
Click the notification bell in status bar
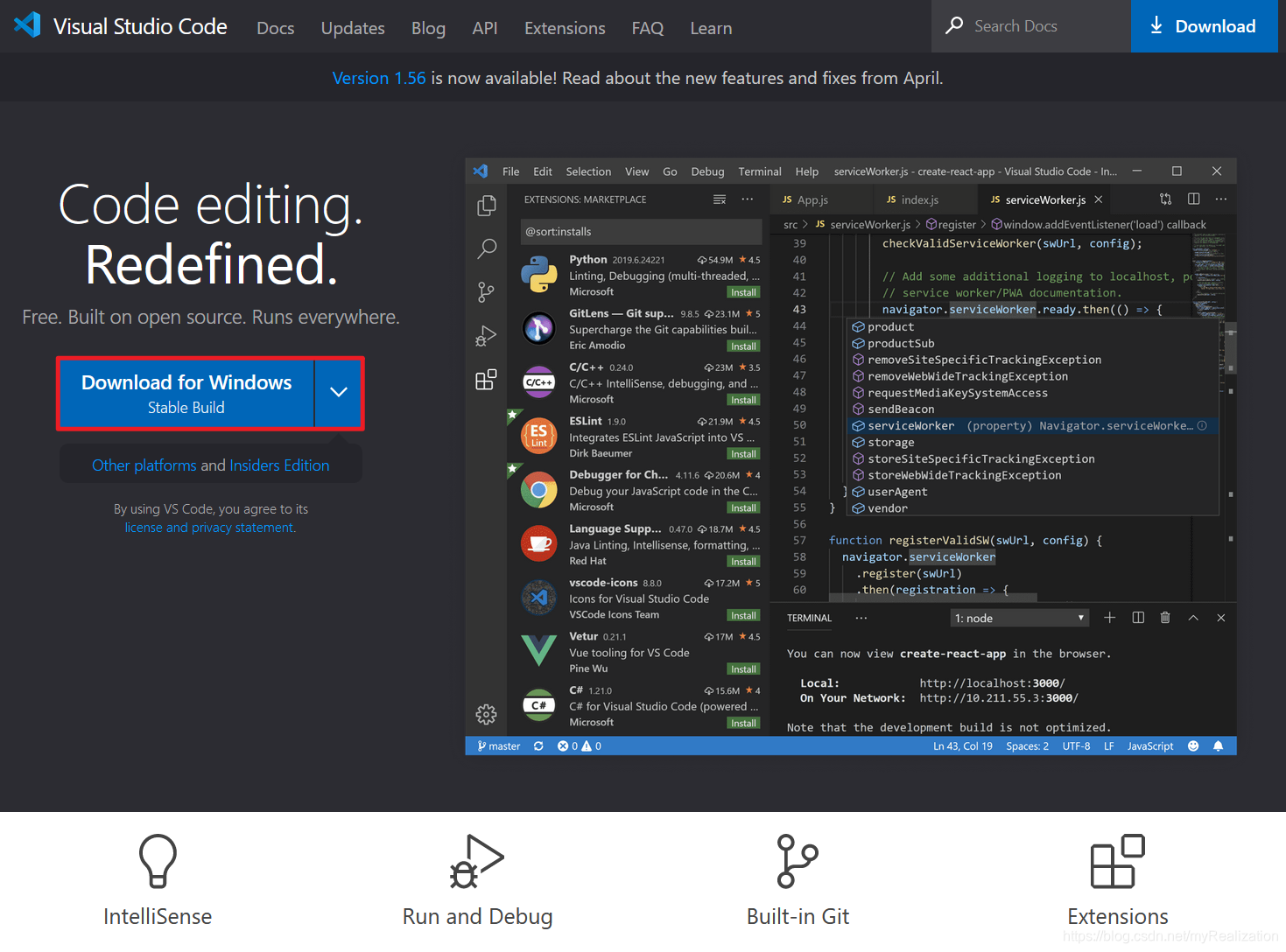1218,746
